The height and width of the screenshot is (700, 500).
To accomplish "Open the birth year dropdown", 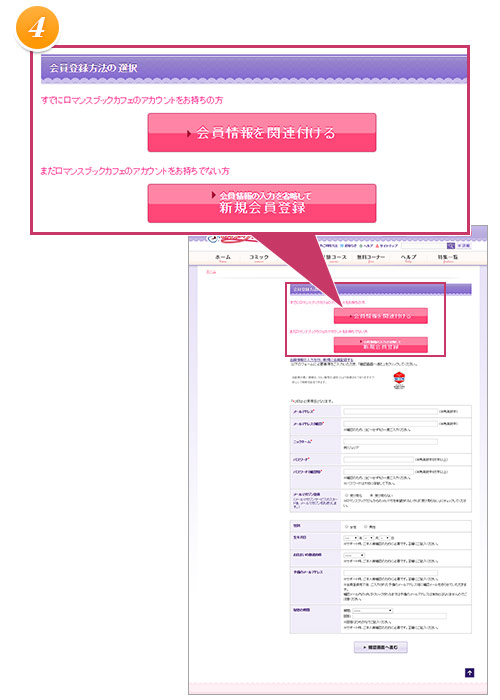I will pyautogui.click(x=351, y=538).
